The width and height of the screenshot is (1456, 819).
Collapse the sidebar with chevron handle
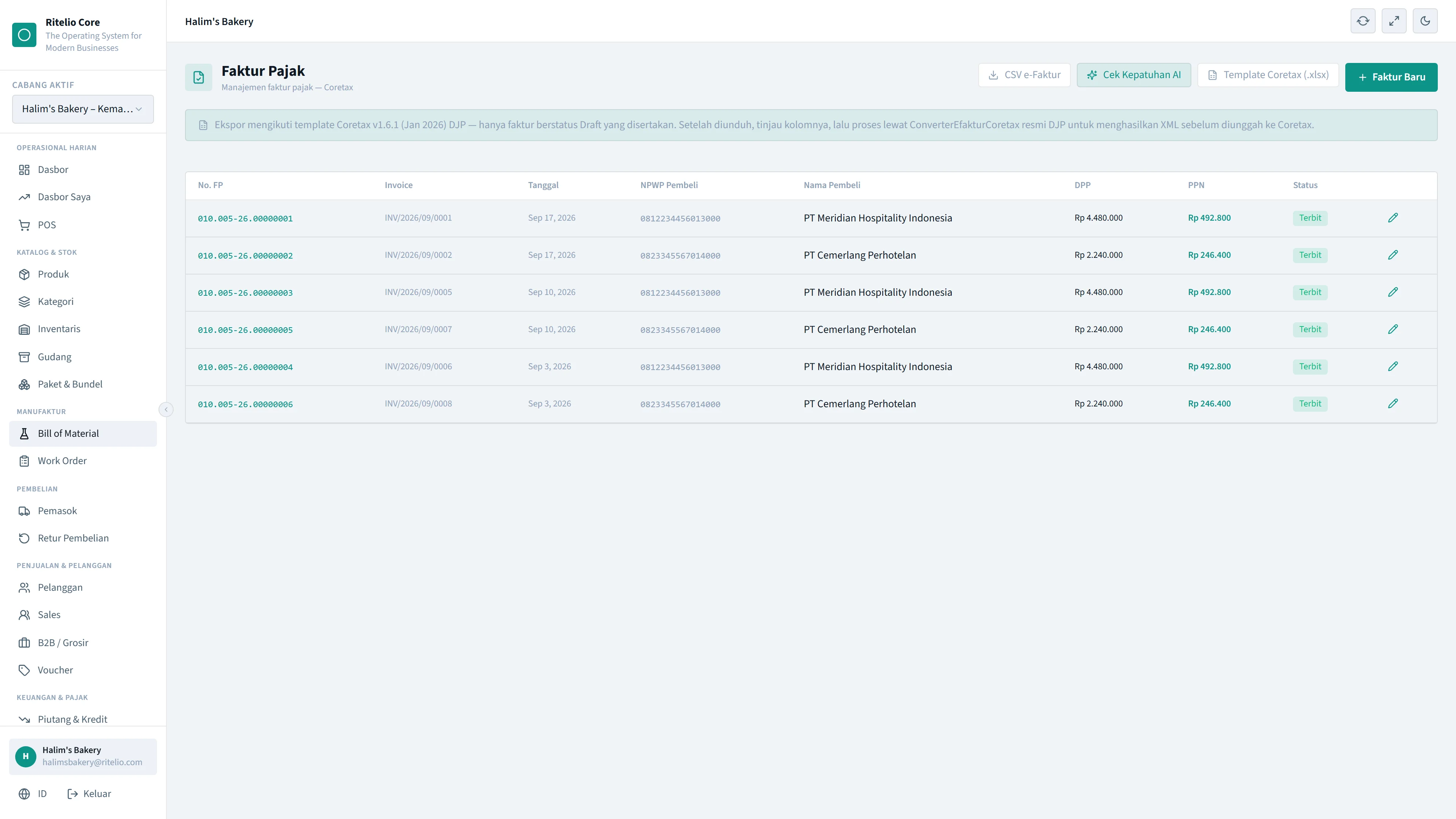pyautogui.click(x=166, y=409)
